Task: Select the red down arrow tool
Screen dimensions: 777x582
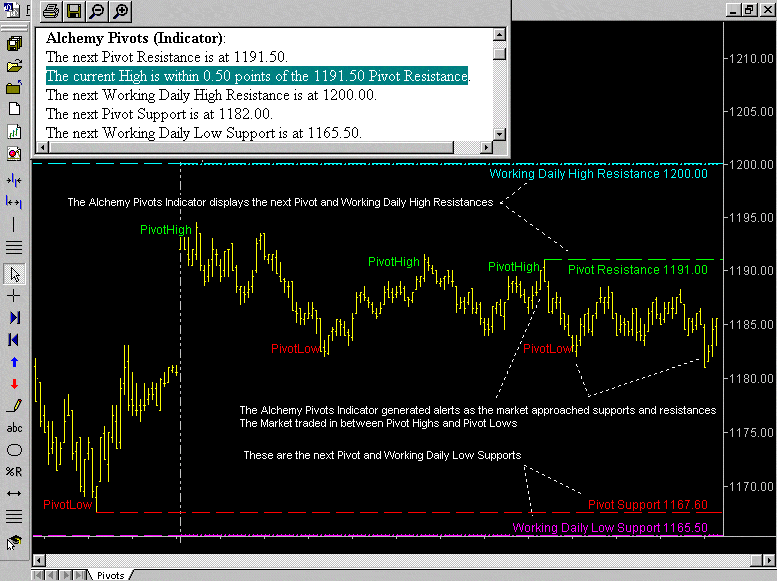Action: tap(14, 384)
